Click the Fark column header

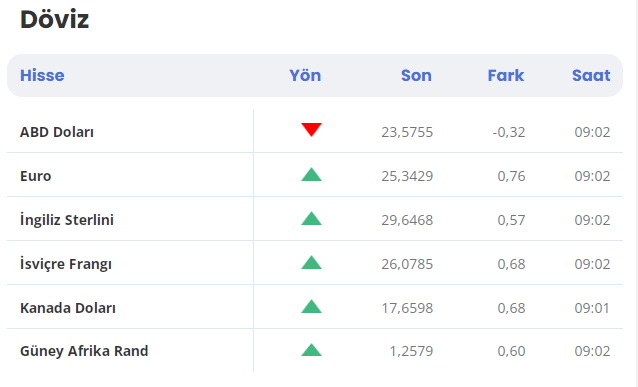[x=506, y=75]
